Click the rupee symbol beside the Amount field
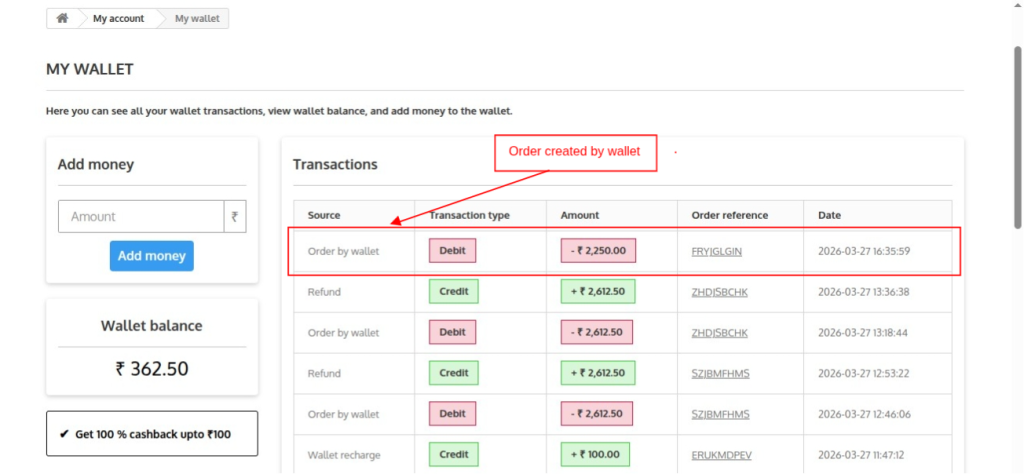The width and height of the screenshot is (1024, 474). (234, 216)
